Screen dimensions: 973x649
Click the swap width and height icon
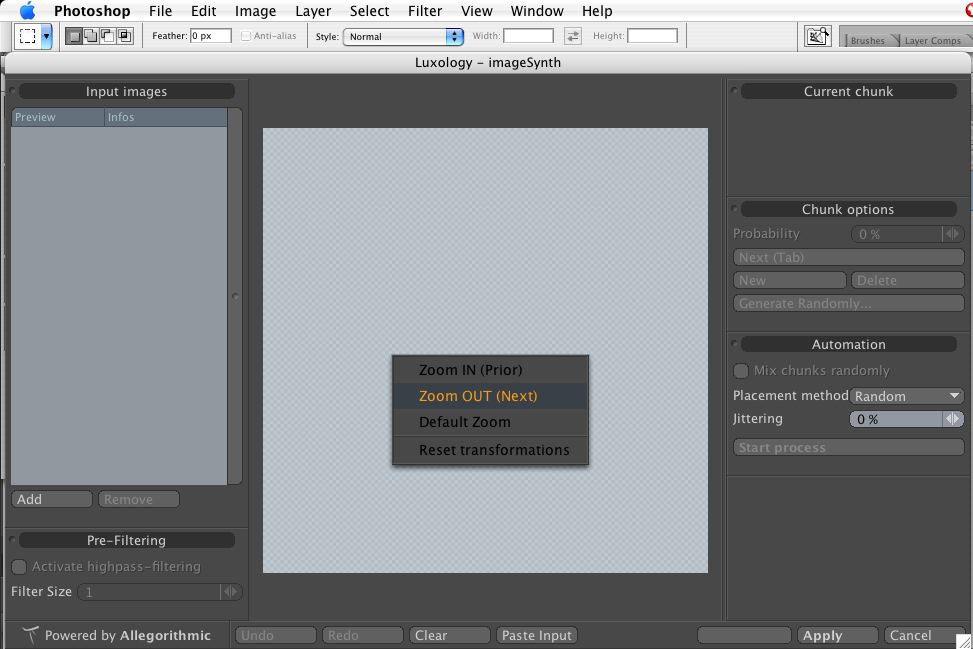(x=572, y=36)
